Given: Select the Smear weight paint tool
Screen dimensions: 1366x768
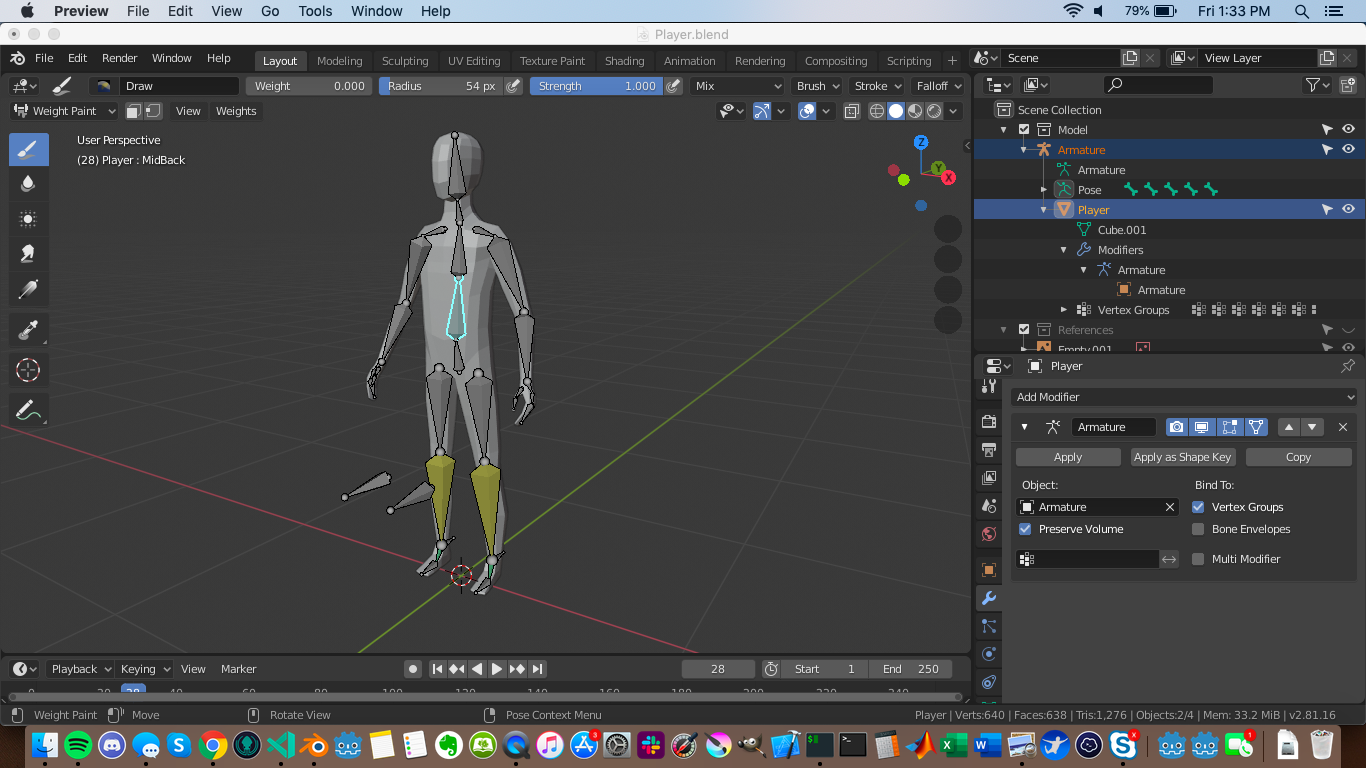Looking at the screenshot, I should coord(29,253).
